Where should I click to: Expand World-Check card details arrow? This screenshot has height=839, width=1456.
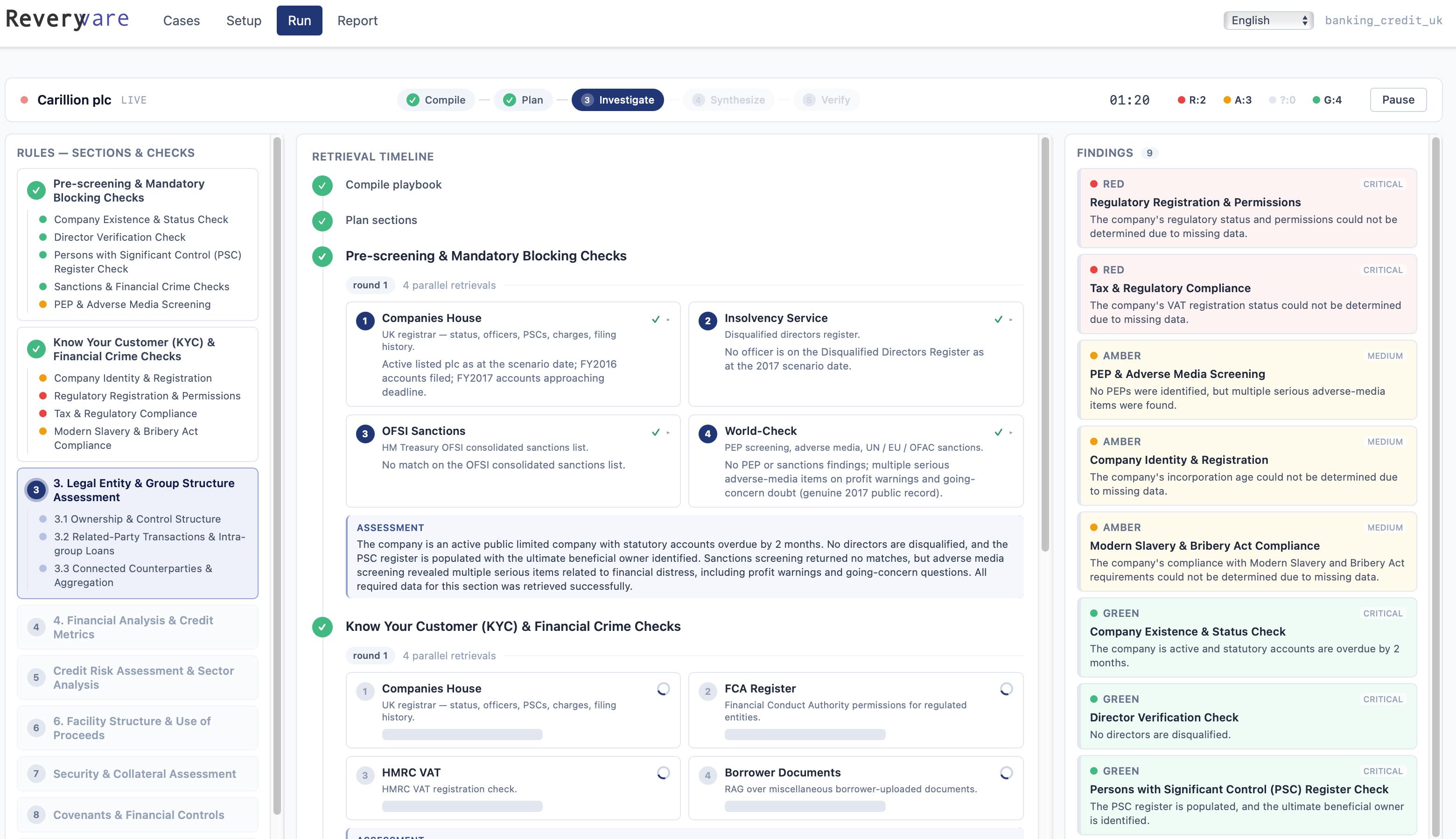[x=1011, y=432]
